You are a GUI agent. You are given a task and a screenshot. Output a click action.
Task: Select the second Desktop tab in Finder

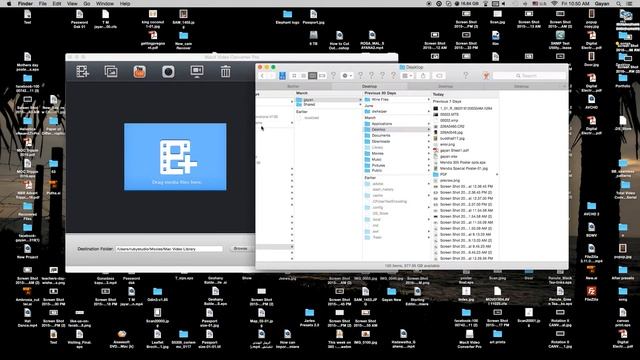tap(369, 87)
